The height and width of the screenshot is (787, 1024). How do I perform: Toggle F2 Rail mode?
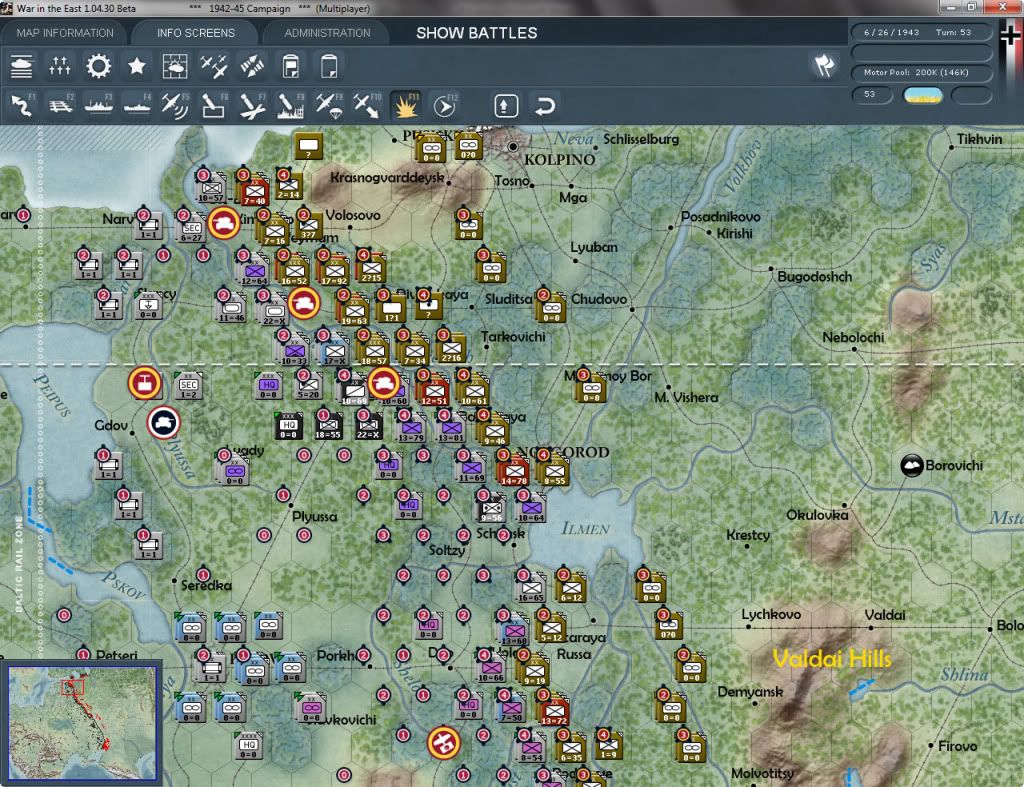point(61,106)
